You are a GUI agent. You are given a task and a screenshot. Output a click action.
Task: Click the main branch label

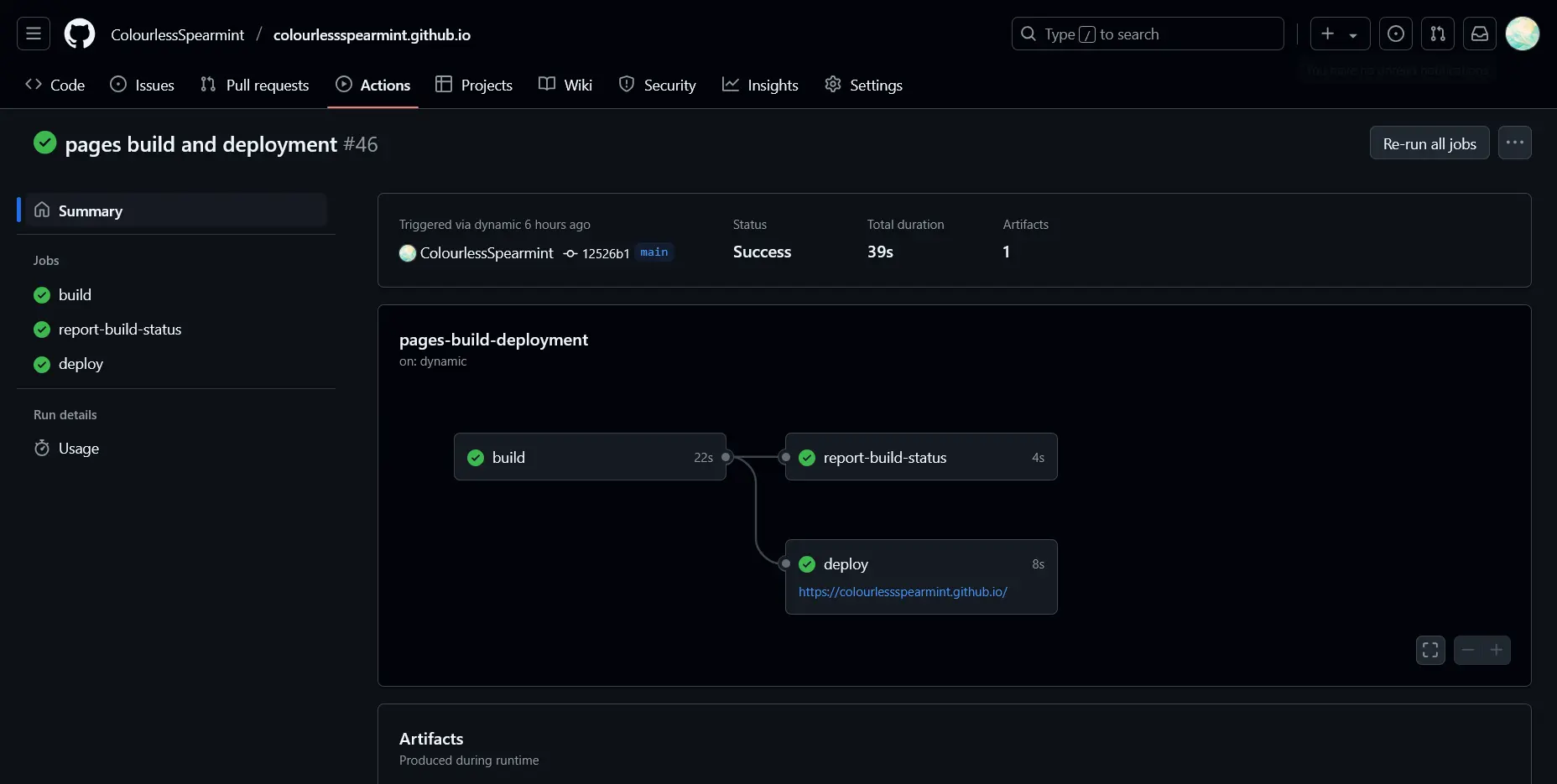pyautogui.click(x=654, y=252)
